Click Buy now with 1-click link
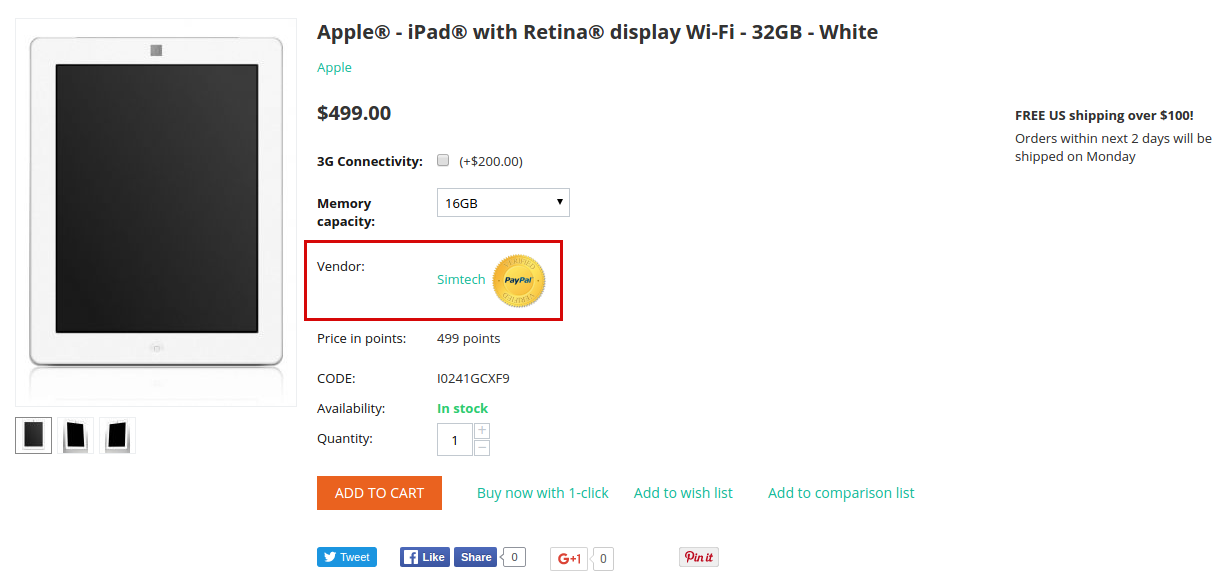 543,493
